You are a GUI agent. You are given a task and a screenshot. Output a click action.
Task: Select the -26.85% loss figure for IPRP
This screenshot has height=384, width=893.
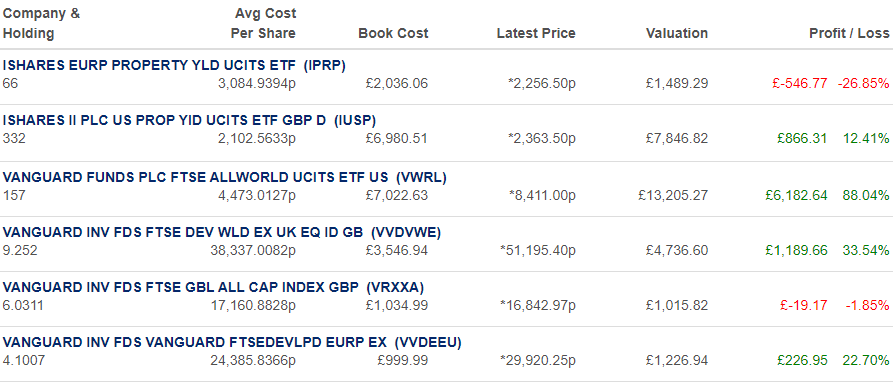(x=863, y=84)
